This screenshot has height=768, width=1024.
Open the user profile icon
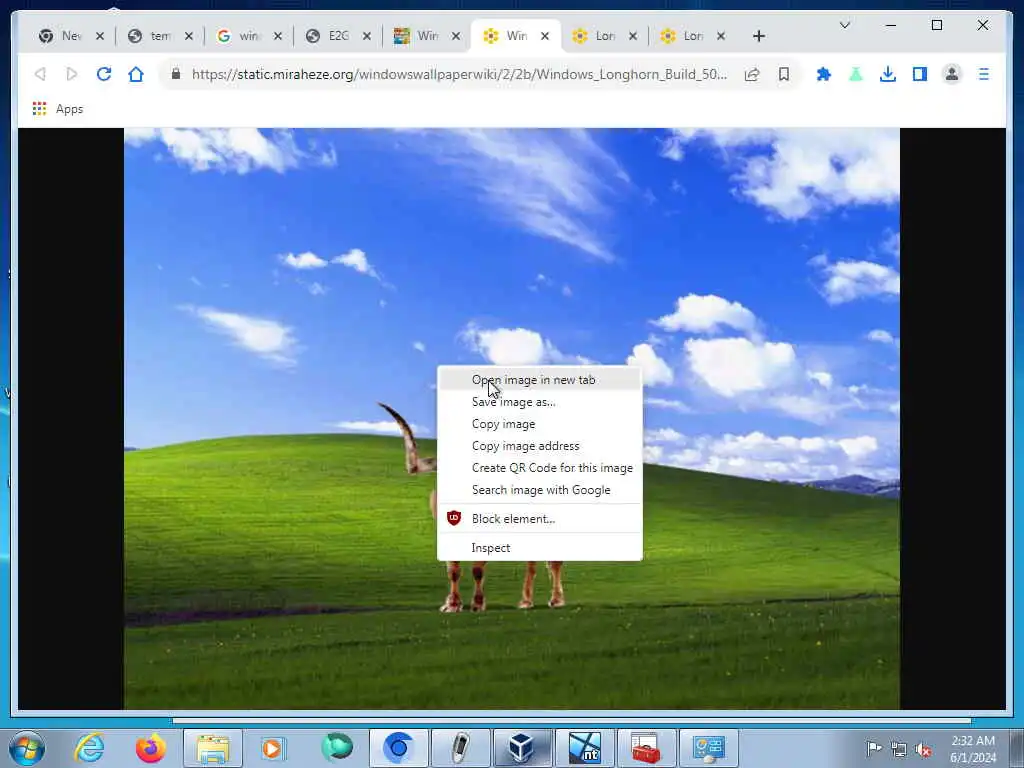(952, 74)
